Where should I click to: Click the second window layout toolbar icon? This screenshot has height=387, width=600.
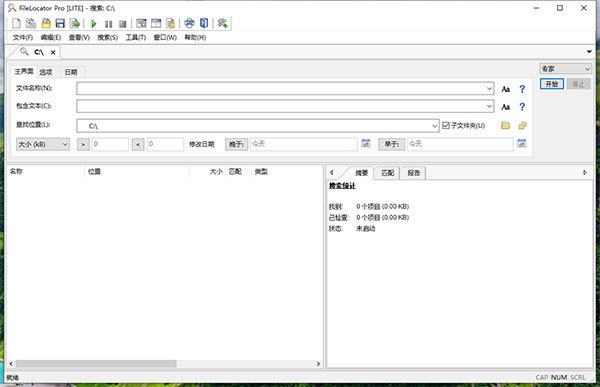point(156,23)
